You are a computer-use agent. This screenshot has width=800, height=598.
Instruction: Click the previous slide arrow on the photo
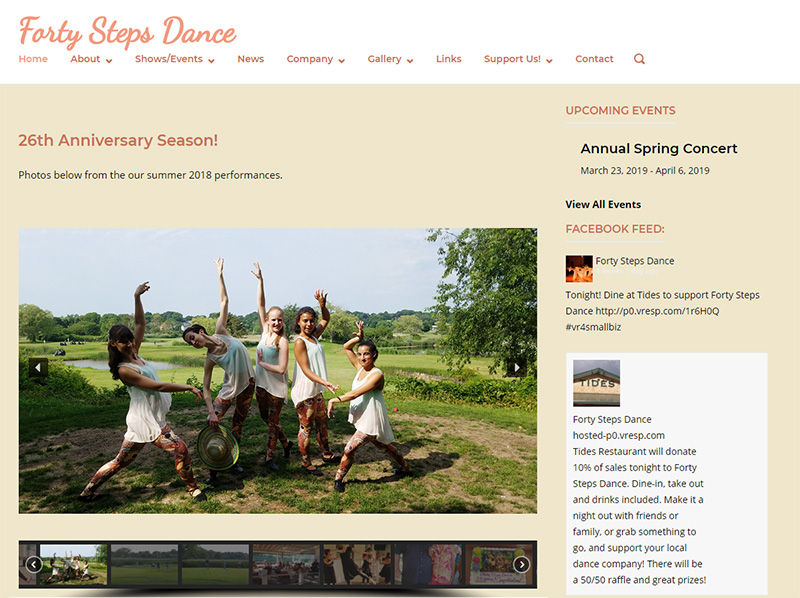tap(36, 369)
